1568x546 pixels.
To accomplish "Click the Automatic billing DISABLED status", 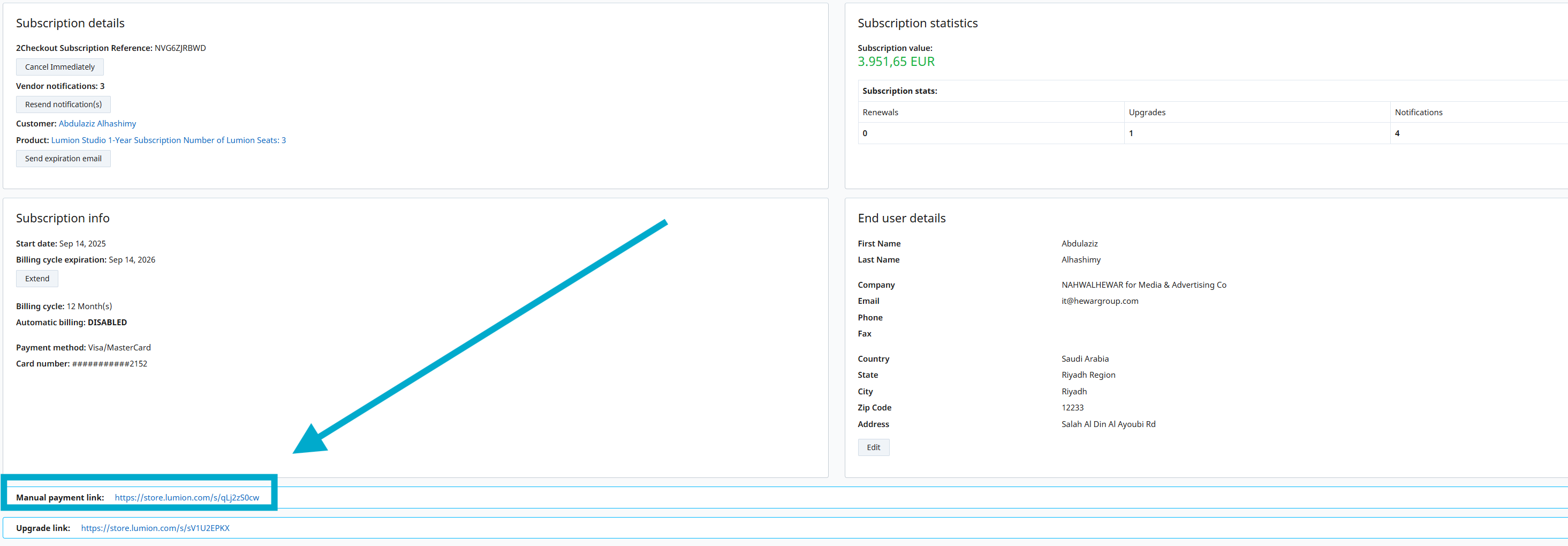I will (x=107, y=323).
